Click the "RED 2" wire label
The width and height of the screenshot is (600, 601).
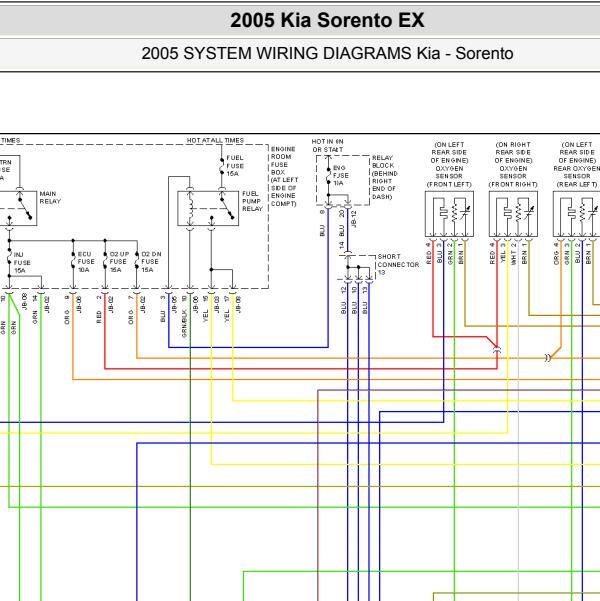[x=99, y=310]
